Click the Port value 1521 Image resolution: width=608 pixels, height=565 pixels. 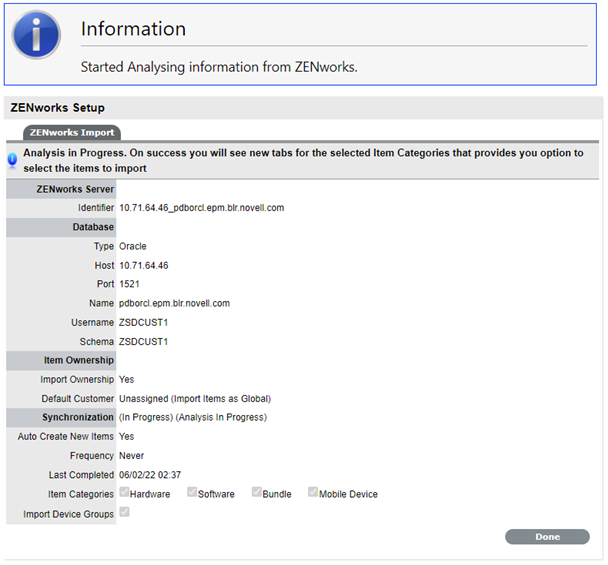tap(129, 284)
